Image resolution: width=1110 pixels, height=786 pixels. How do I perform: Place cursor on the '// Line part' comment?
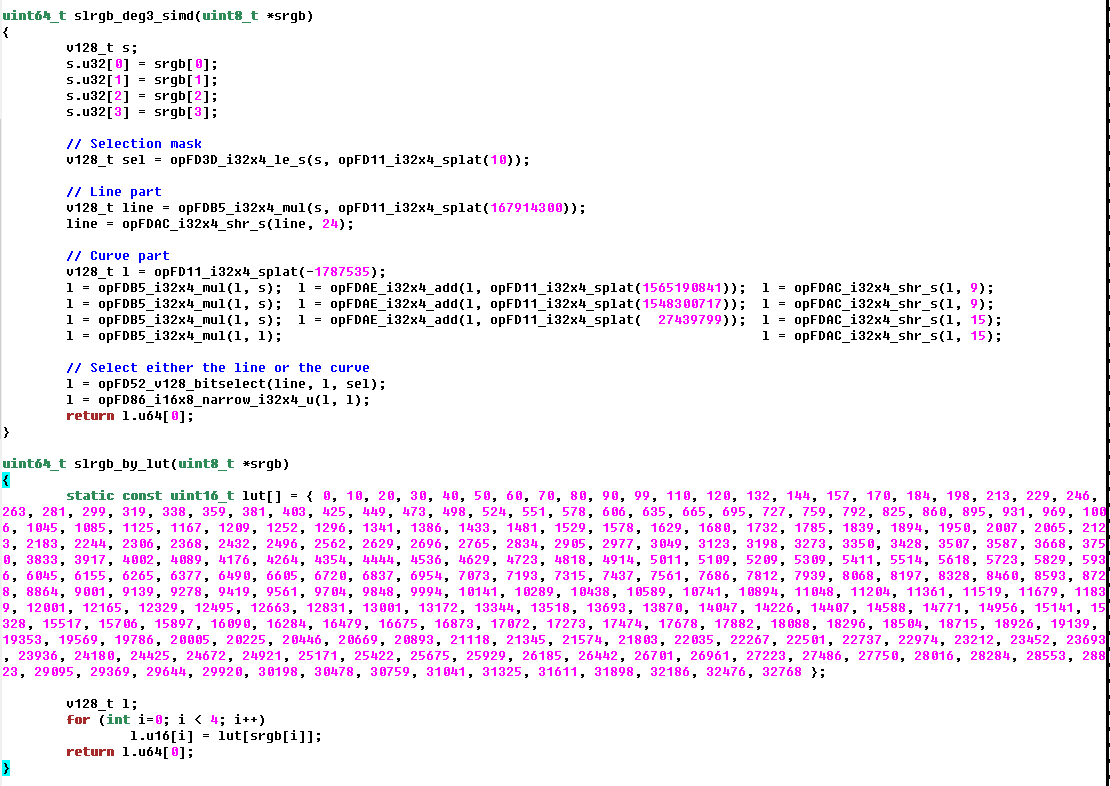point(114,192)
